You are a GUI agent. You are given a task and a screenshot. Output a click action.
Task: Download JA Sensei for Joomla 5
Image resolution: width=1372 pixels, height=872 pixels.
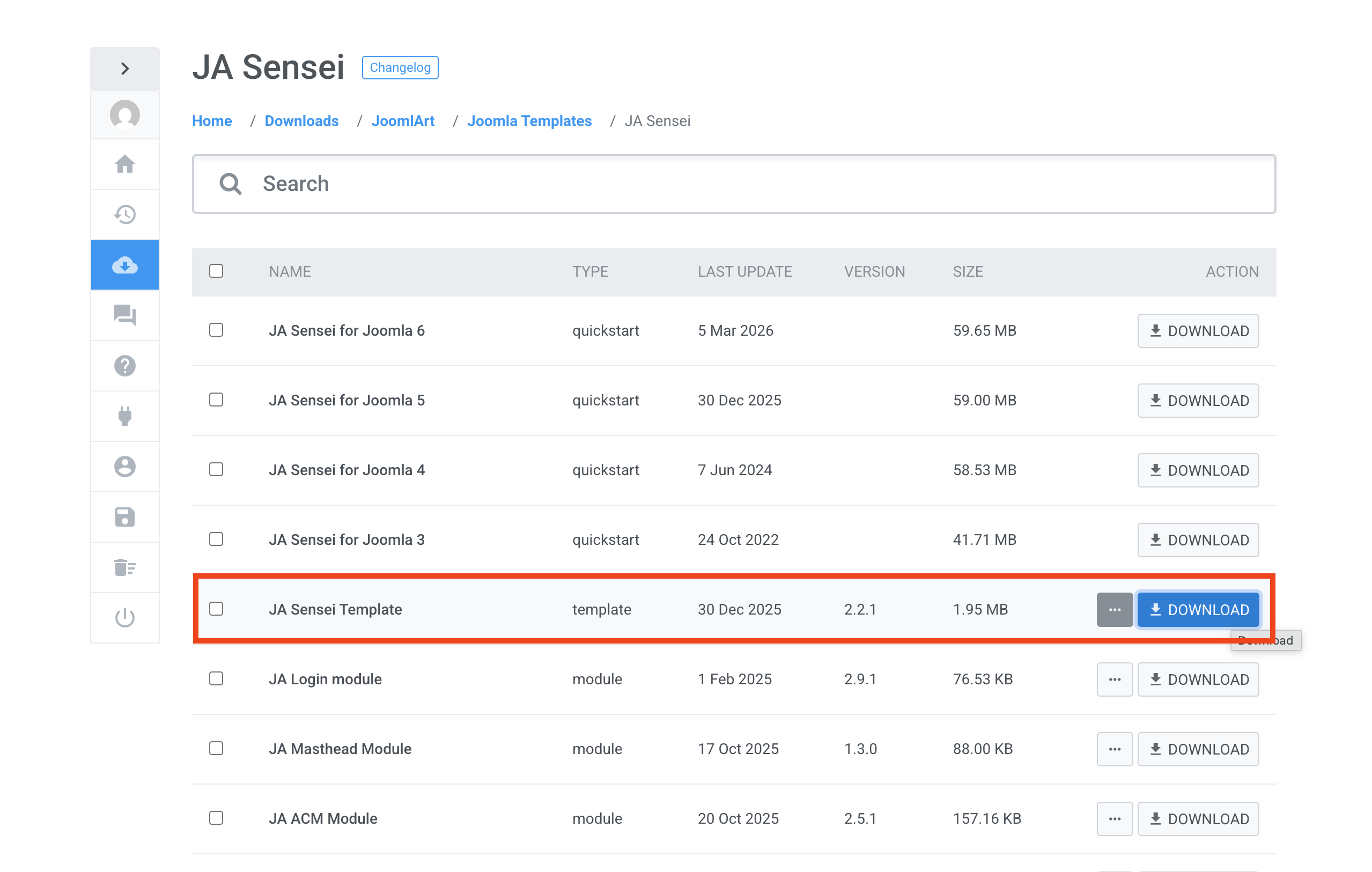pyautogui.click(x=1198, y=401)
